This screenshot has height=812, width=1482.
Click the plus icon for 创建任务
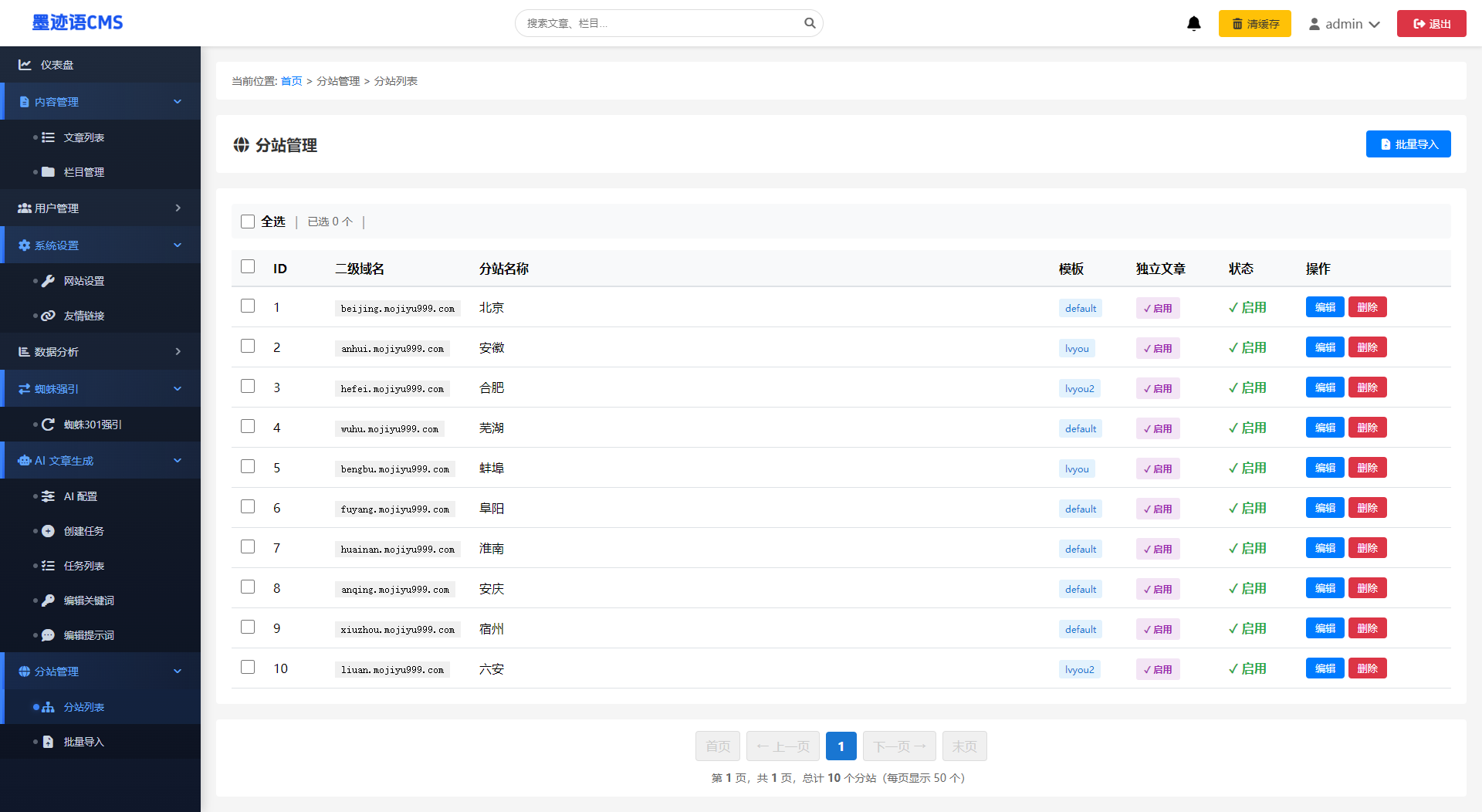[48, 531]
